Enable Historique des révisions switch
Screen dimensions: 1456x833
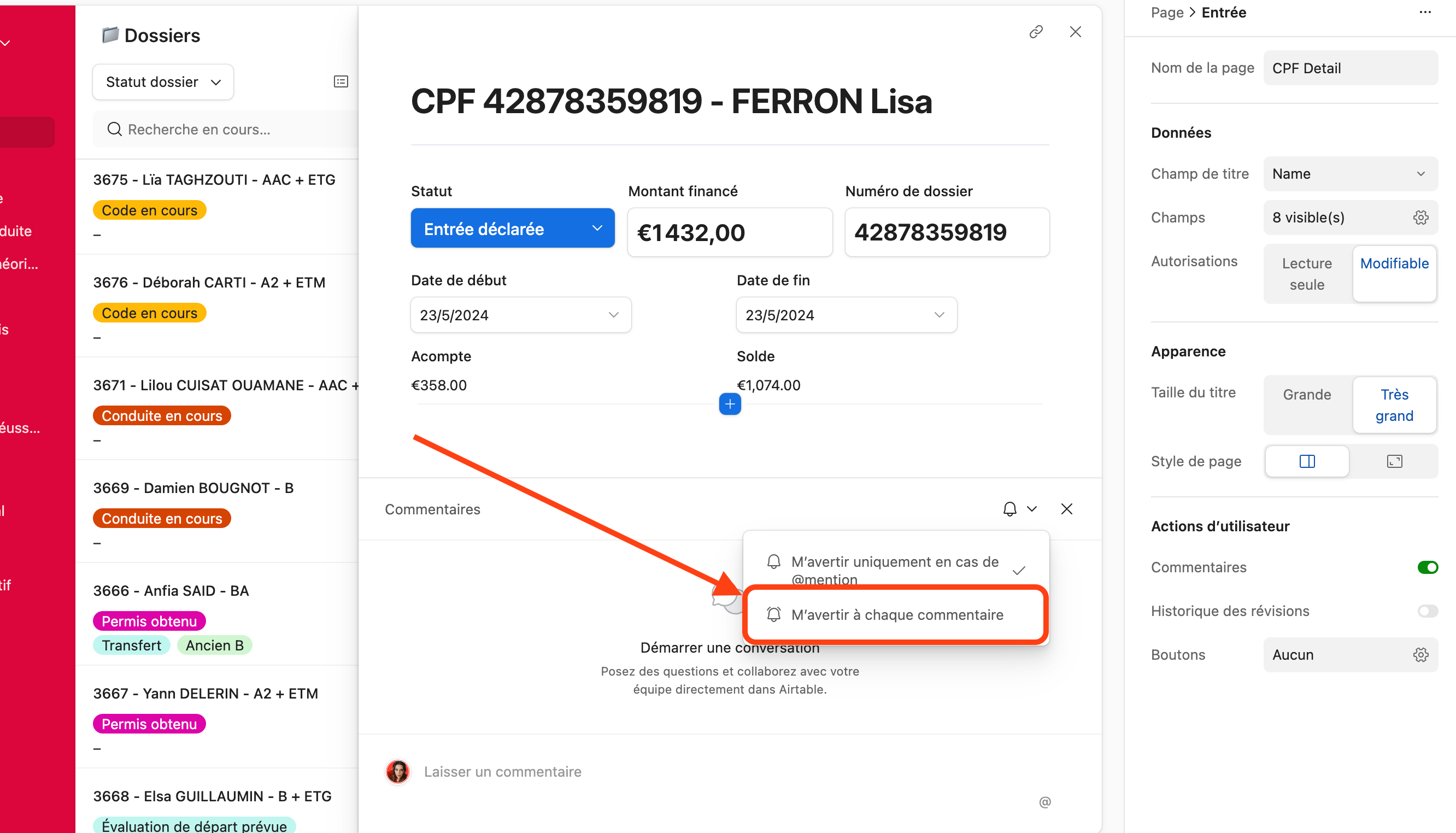(x=1427, y=611)
